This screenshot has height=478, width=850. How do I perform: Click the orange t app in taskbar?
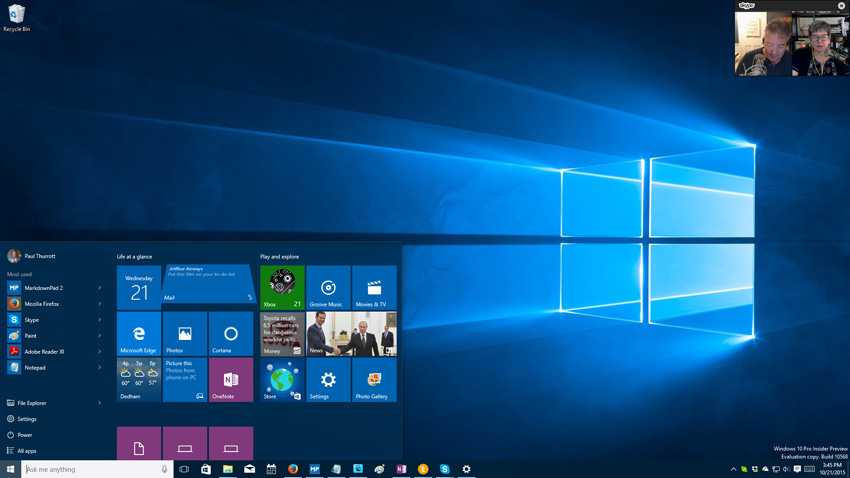pos(423,469)
